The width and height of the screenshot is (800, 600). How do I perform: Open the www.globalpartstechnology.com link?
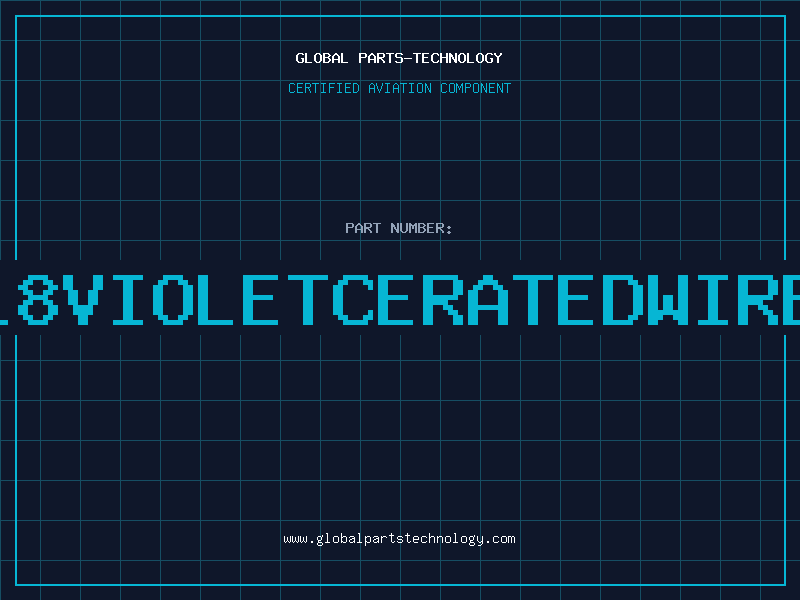(399, 539)
